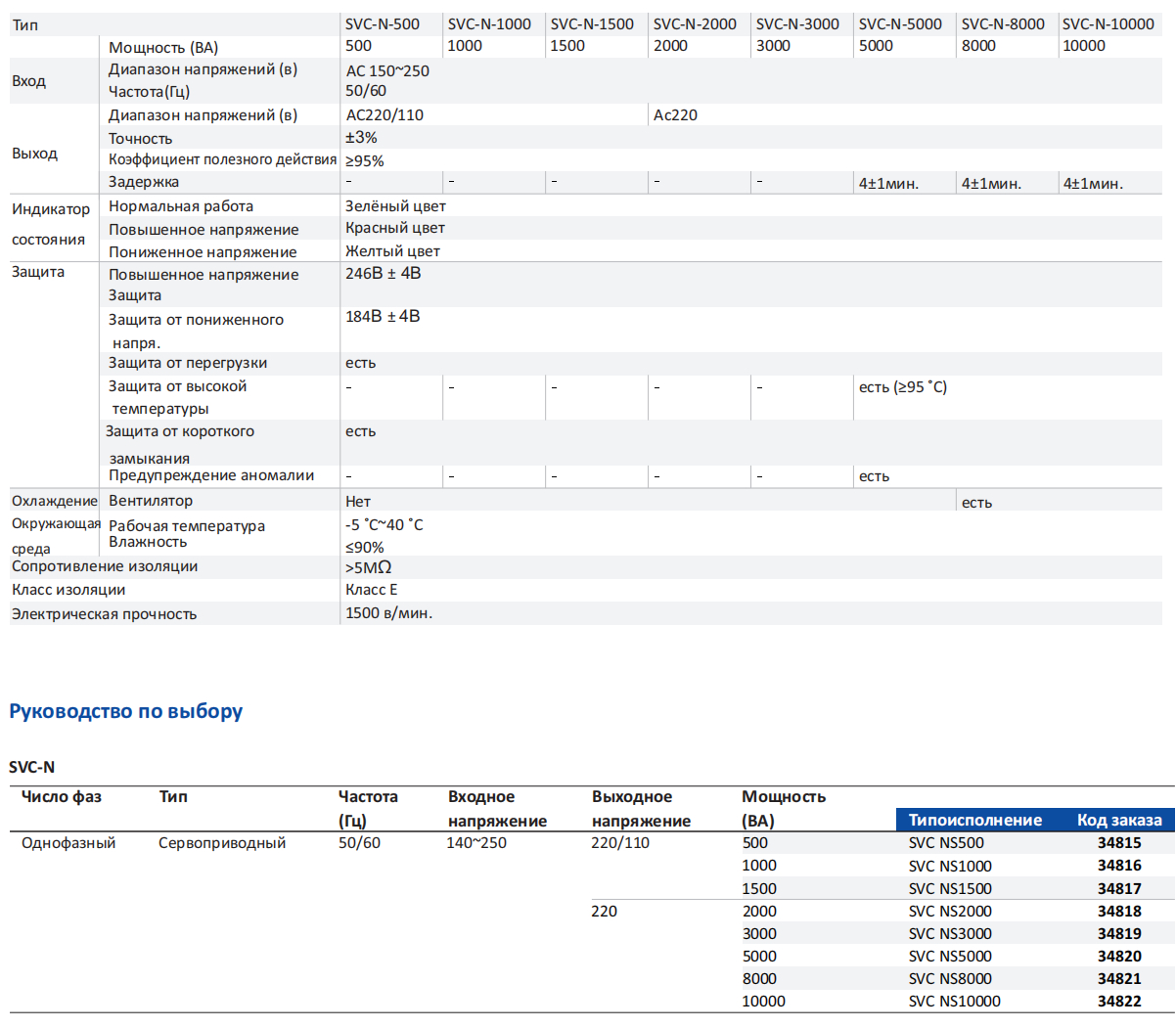Viewport: 1176px width, 1028px height.
Task: Select the Зелёный цвет indicator value
Action: pos(395,206)
